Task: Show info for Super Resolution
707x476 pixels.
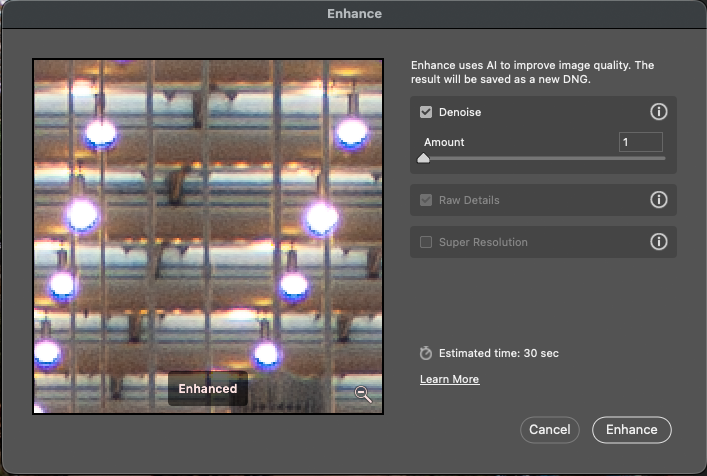Action: [658, 242]
